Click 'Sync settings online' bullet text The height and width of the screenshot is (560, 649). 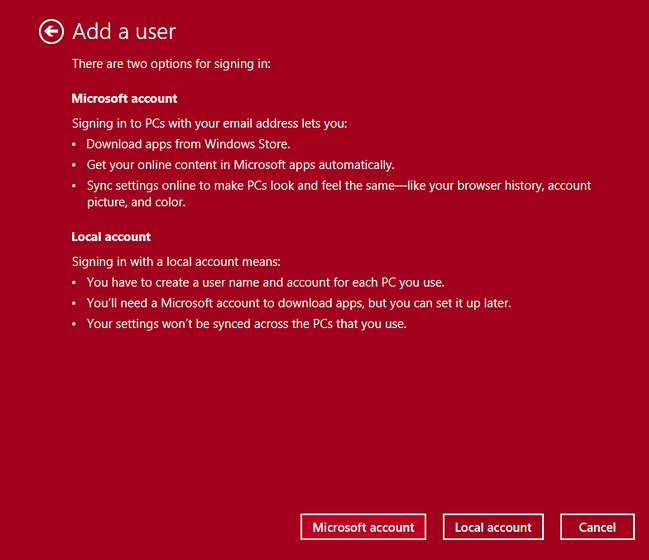click(338, 186)
